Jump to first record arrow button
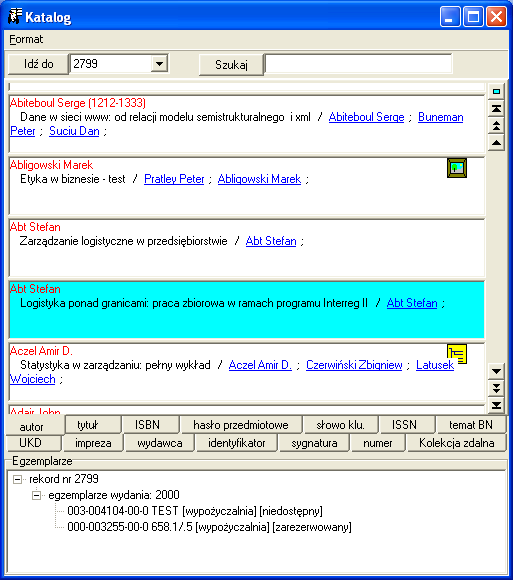The height and width of the screenshot is (580, 513). [x=496, y=109]
